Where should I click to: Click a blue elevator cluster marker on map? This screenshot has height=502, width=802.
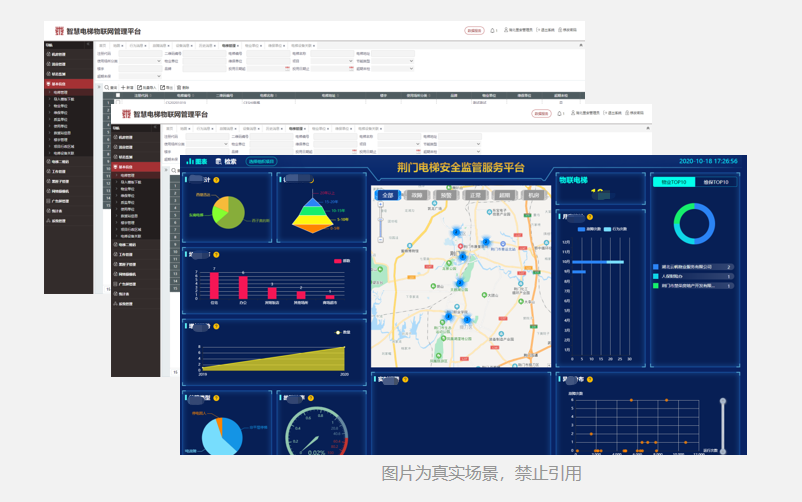coord(457,231)
